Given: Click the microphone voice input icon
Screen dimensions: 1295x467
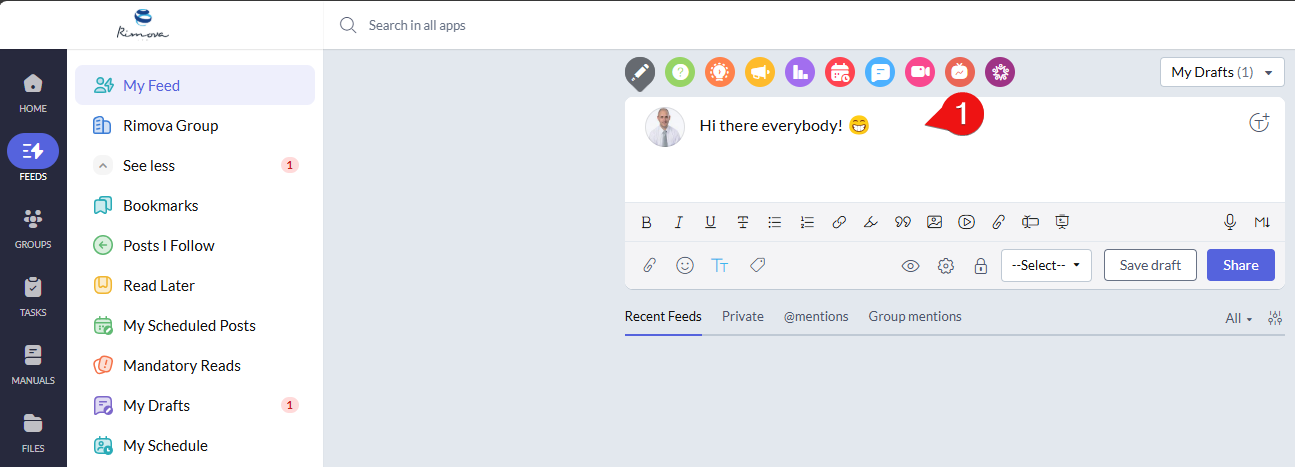Looking at the screenshot, I should click(1230, 222).
